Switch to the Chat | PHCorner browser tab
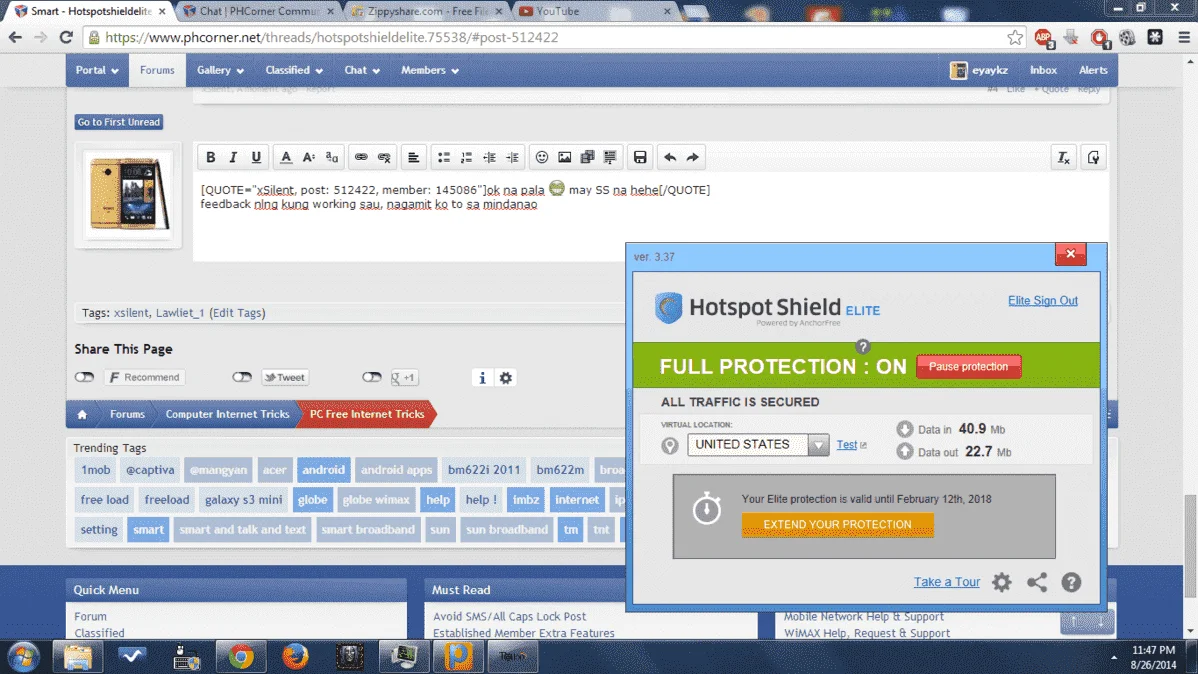The height and width of the screenshot is (674, 1198). tap(258, 11)
